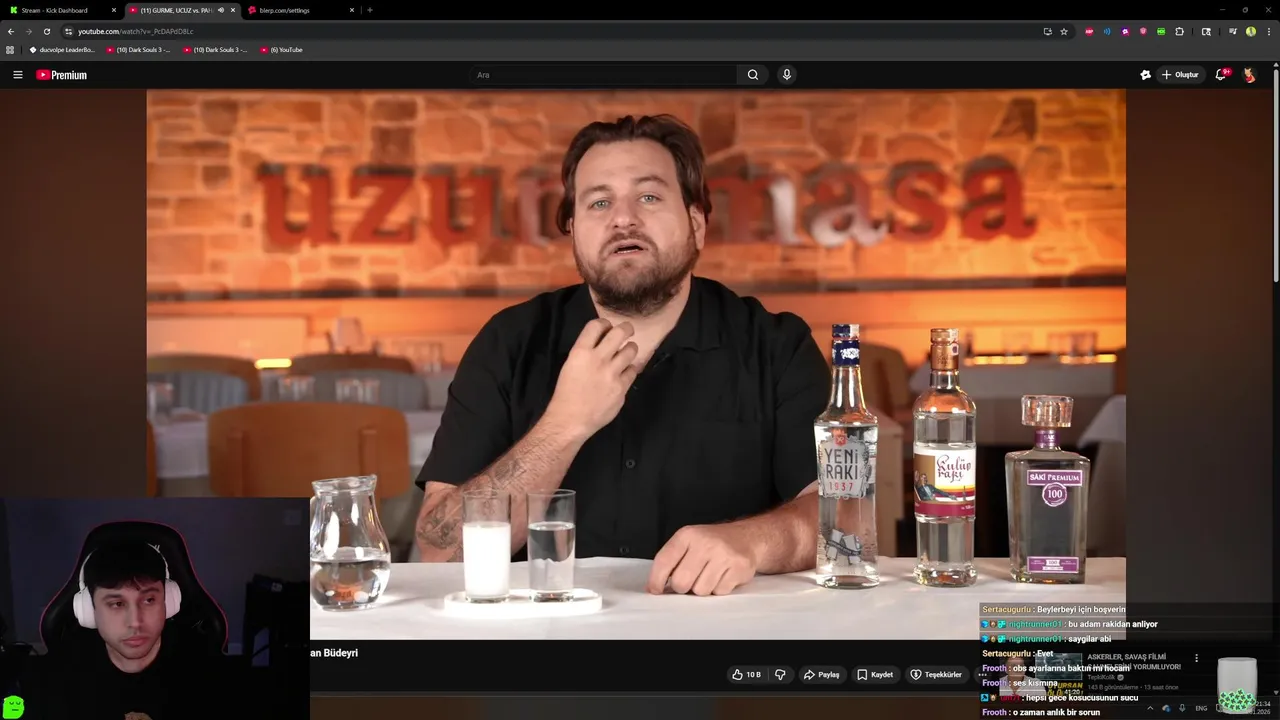Reload the page with the refresh icon

coord(46,31)
